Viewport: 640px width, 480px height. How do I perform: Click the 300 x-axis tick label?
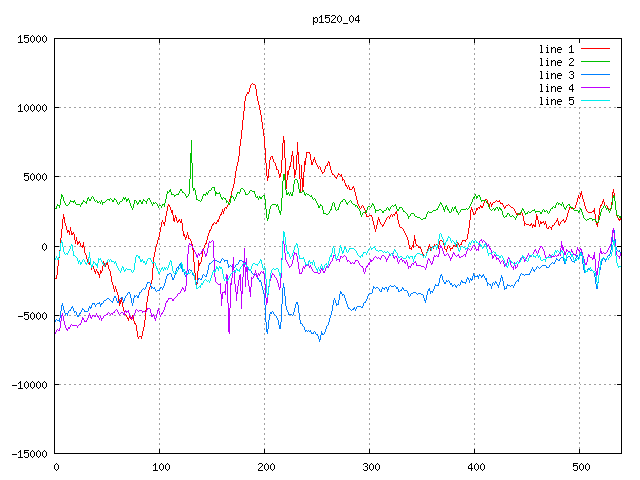click(370, 466)
